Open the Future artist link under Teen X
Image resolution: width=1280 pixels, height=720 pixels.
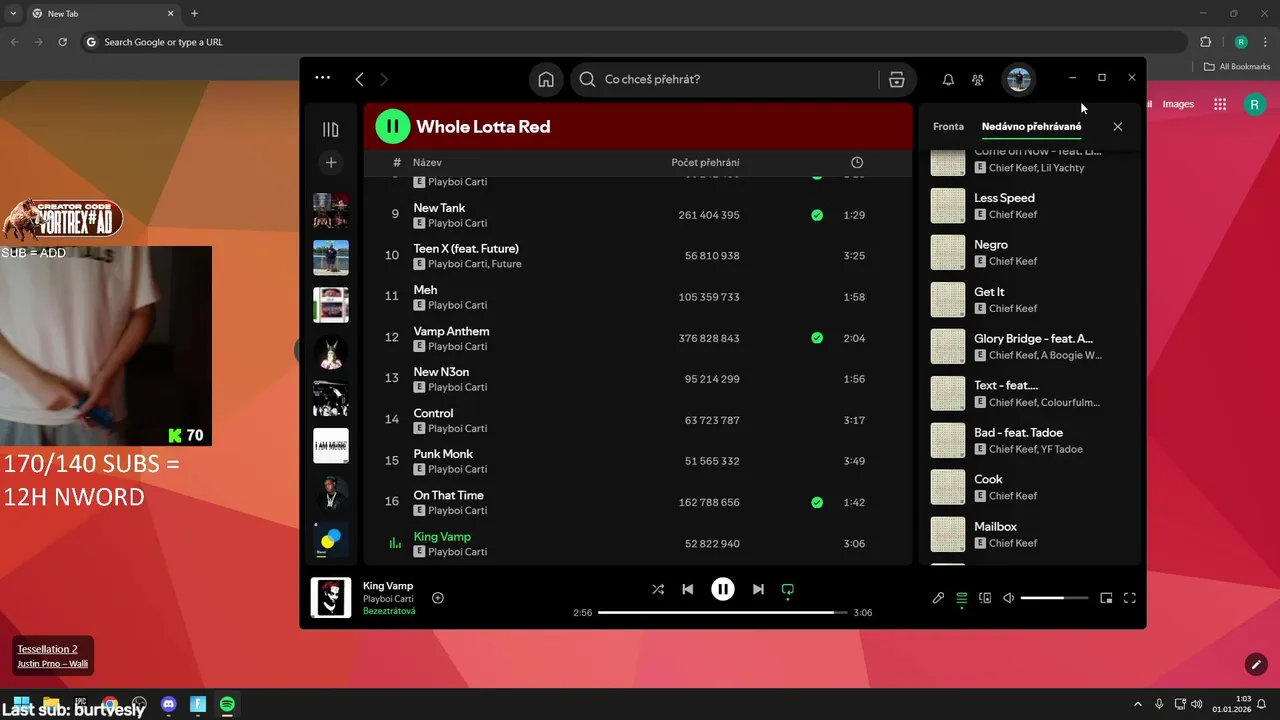(x=506, y=264)
